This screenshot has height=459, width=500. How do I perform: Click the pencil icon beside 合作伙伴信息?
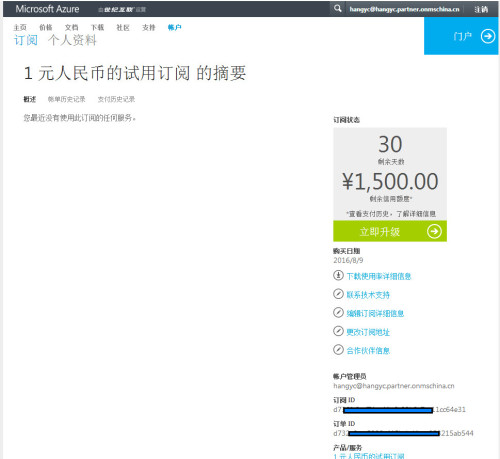click(338, 350)
